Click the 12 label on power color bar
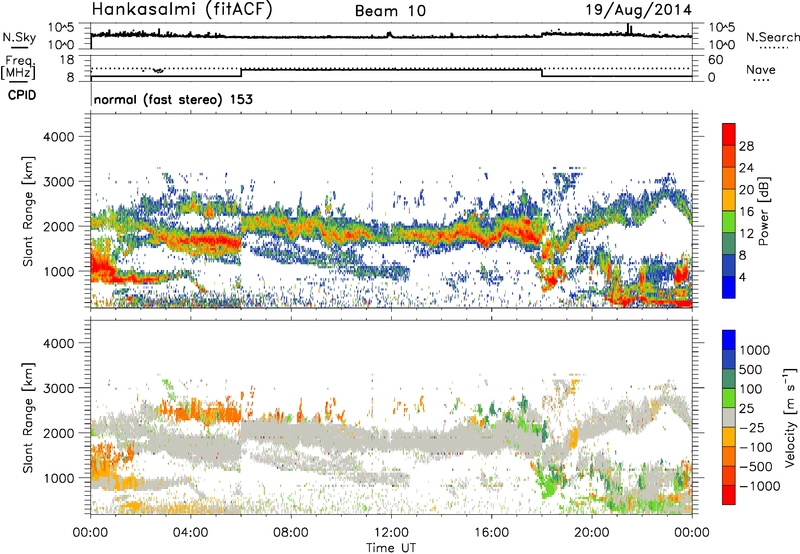Viewport: 800px width, 554px height. 746,233
